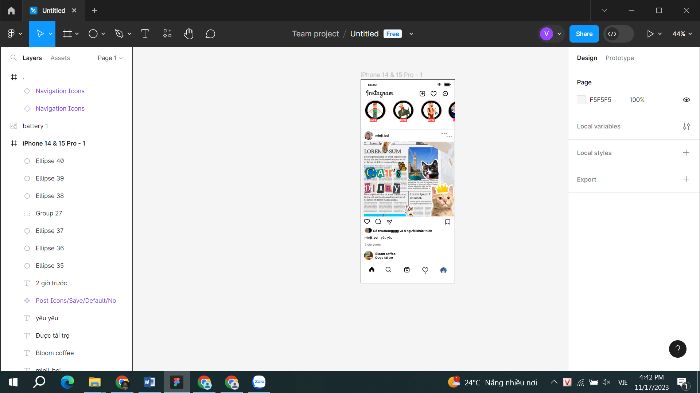Switch to the Assets tab
Image resolution: width=700 pixels, height=393 pixels.
[x=60, y=58]
